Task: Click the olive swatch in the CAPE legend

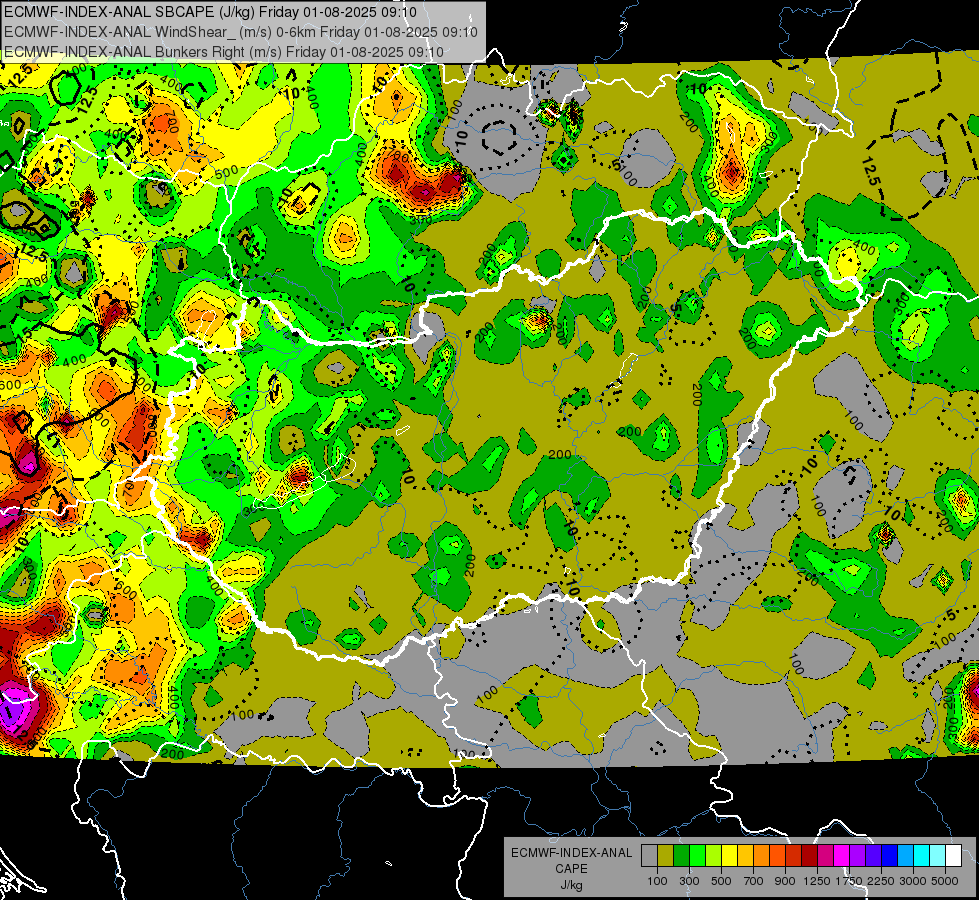Action: [666, 856]
